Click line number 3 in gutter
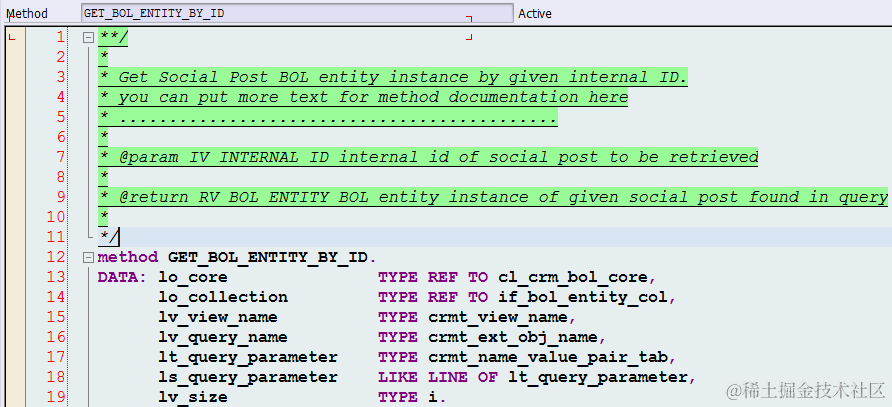This screenshot has height=407, width=892. tap(61, 77)
